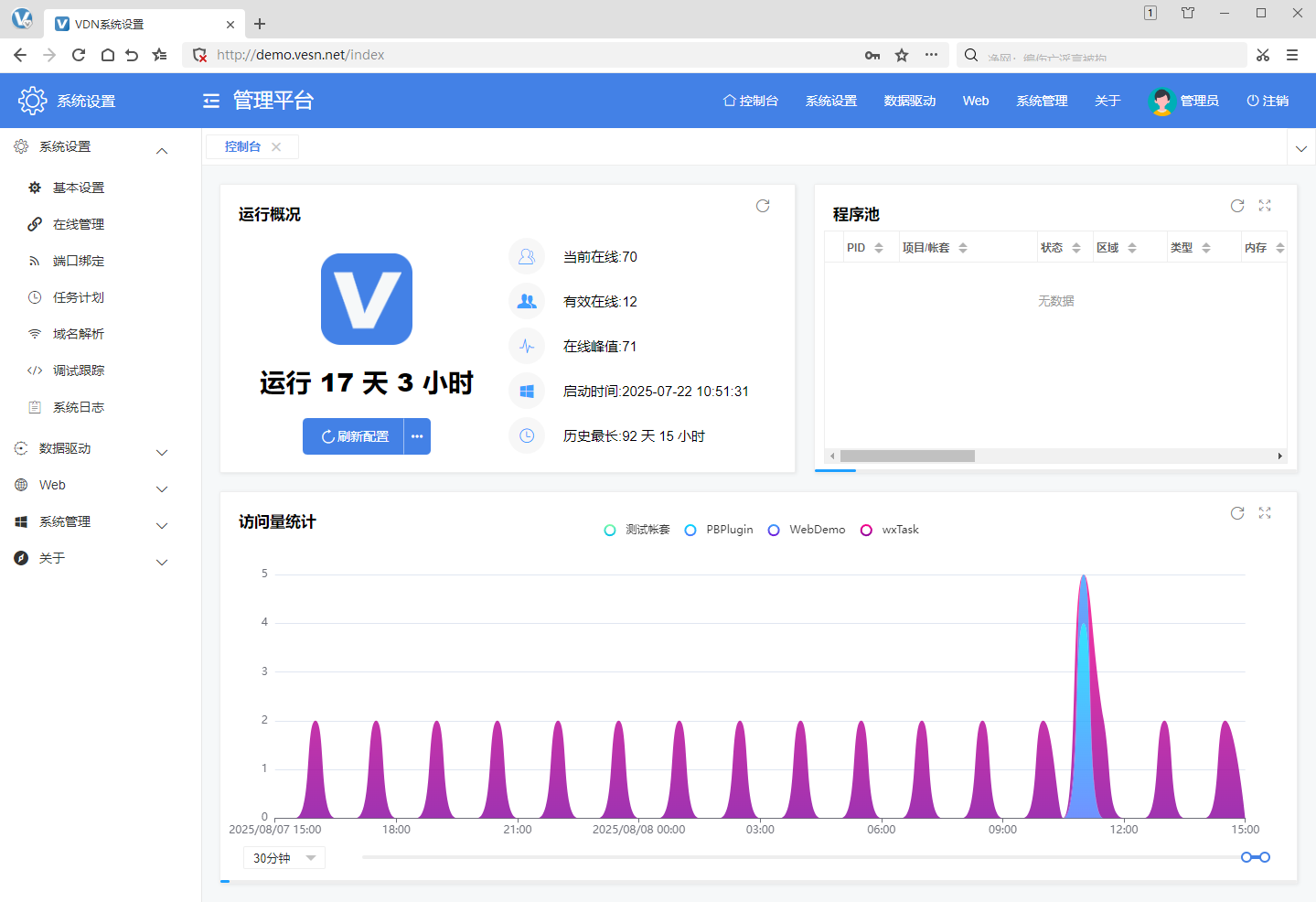Select 在线管理 in the sidebar
The image size is (1316, 902).
pos(79,224)
